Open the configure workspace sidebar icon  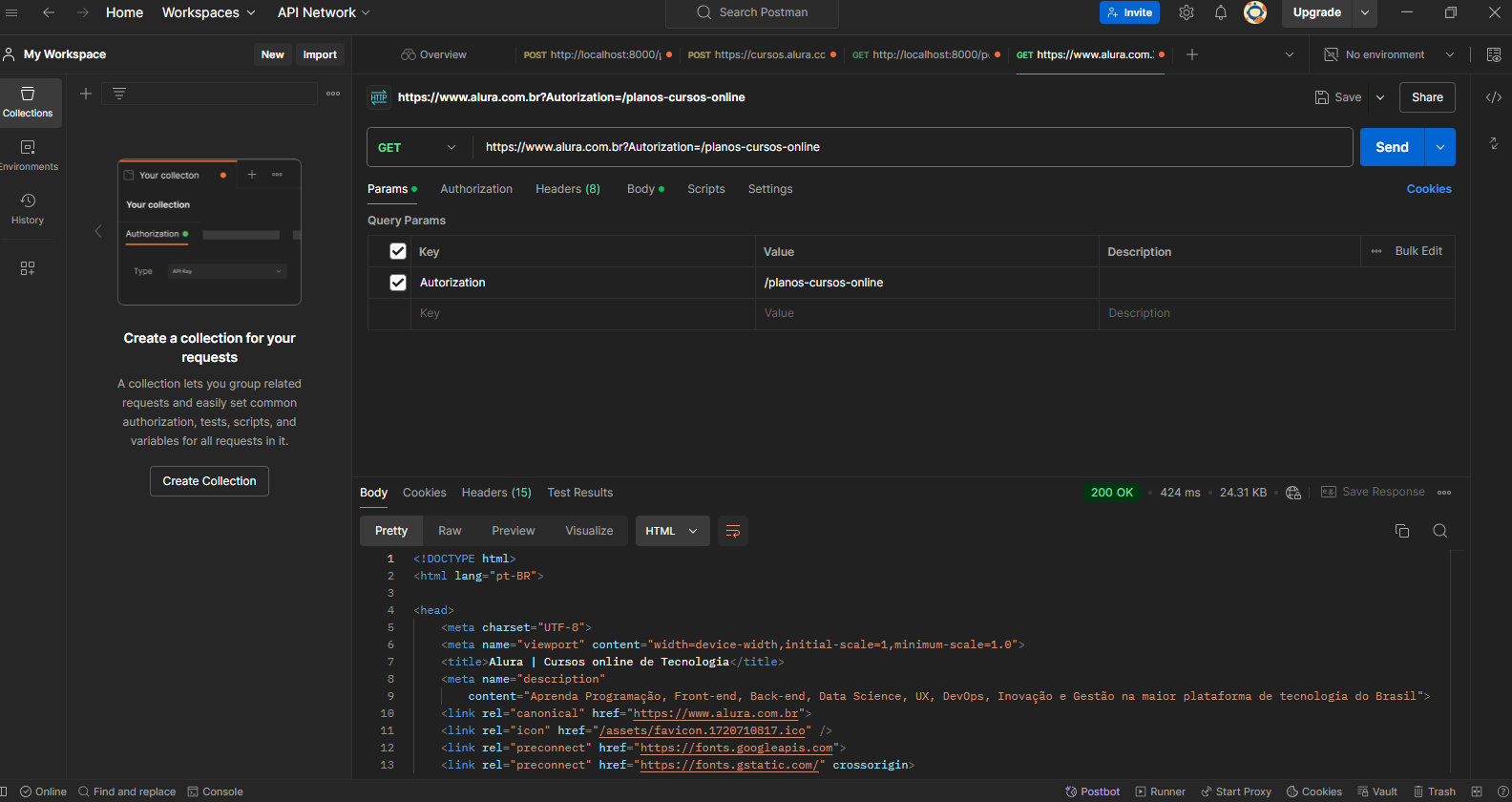pyautogui.click(x=28, y=268)
